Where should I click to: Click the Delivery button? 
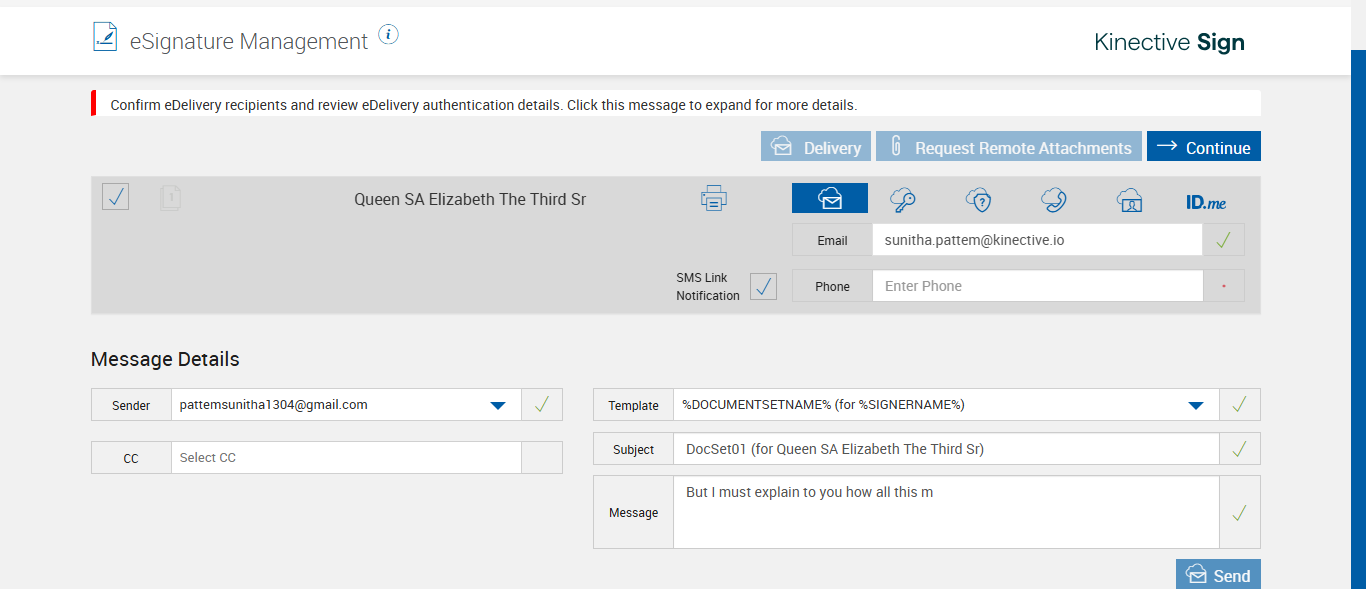click(x=816, y=147)
